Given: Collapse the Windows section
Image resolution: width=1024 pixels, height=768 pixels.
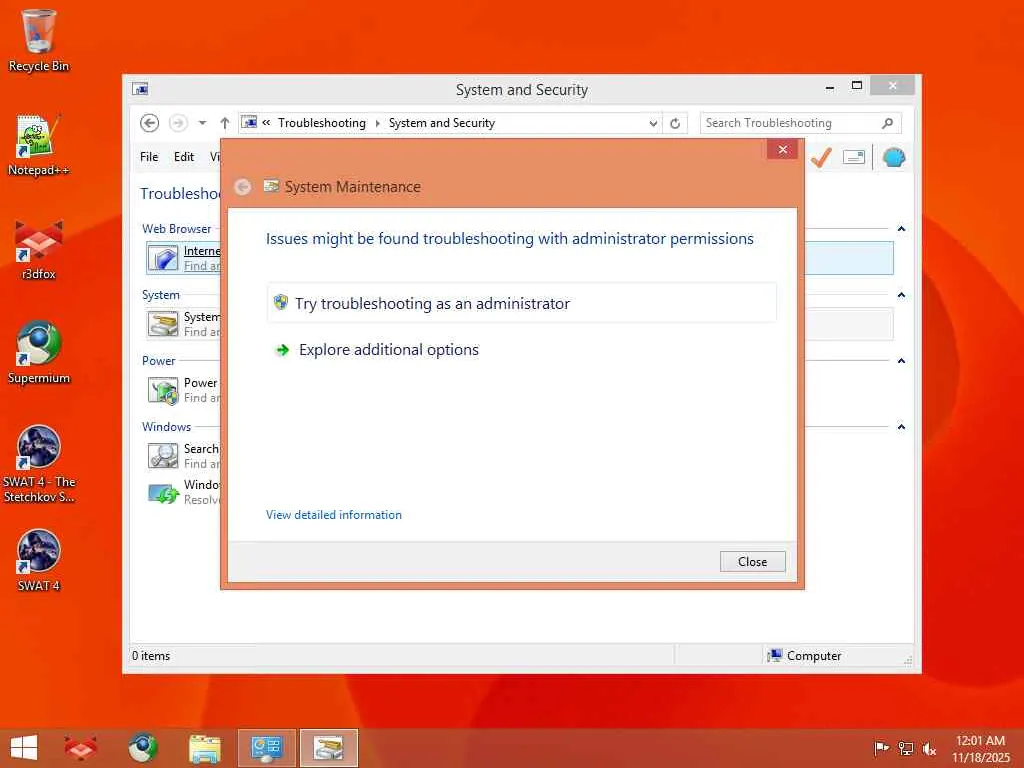Looking at the screenshot, I should coord(901,426).
